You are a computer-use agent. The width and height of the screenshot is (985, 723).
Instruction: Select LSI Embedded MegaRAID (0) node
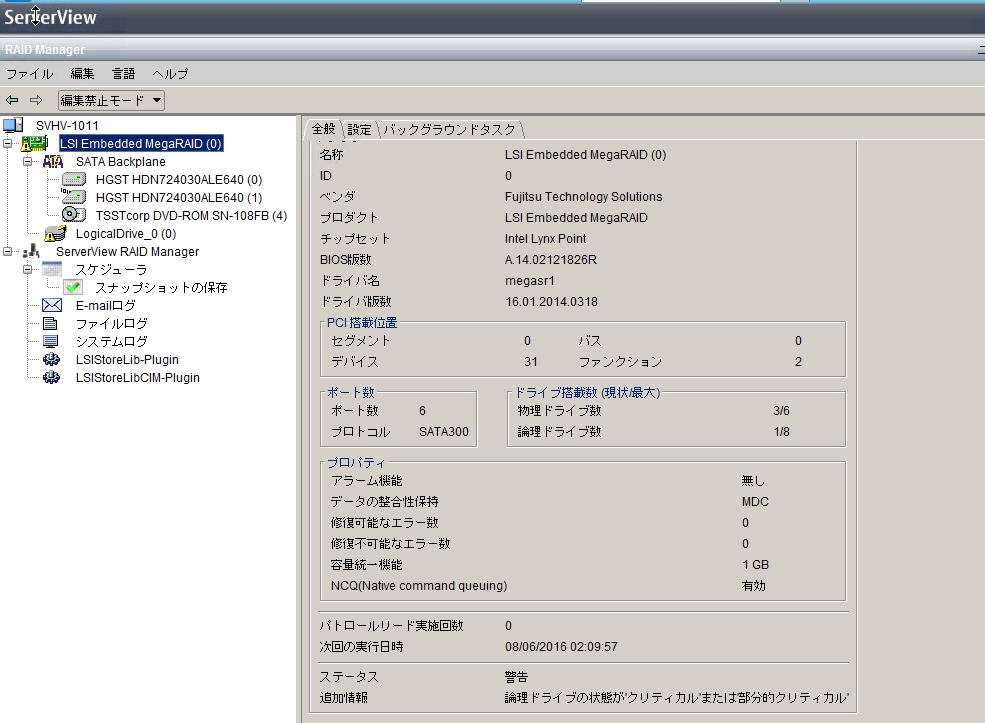coord(141,144)
